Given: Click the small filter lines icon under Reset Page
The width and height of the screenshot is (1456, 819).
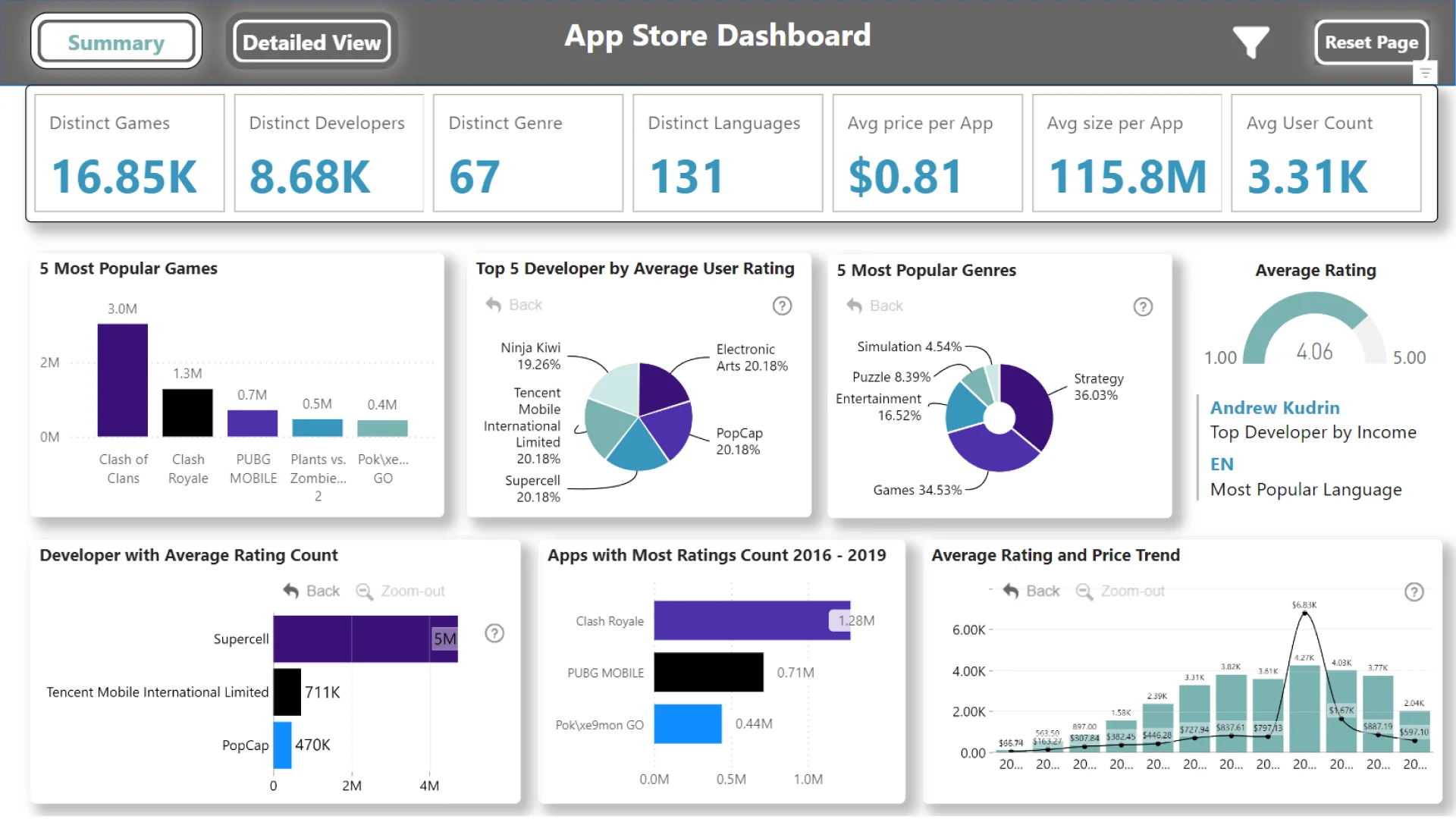Looking at the screenshot, I should coord(1425,74).
